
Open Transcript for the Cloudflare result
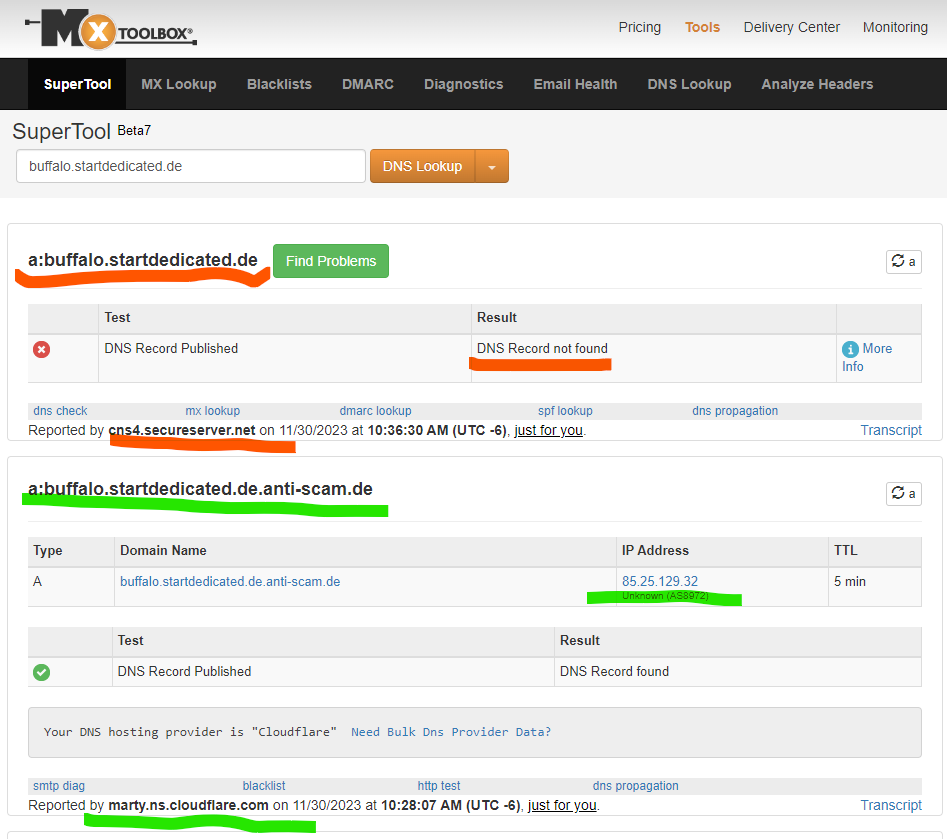(x=891, y=805)
